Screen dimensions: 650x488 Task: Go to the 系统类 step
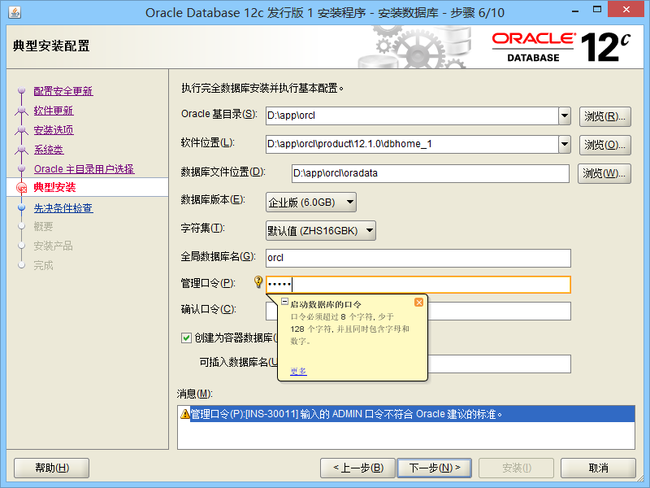49,149
